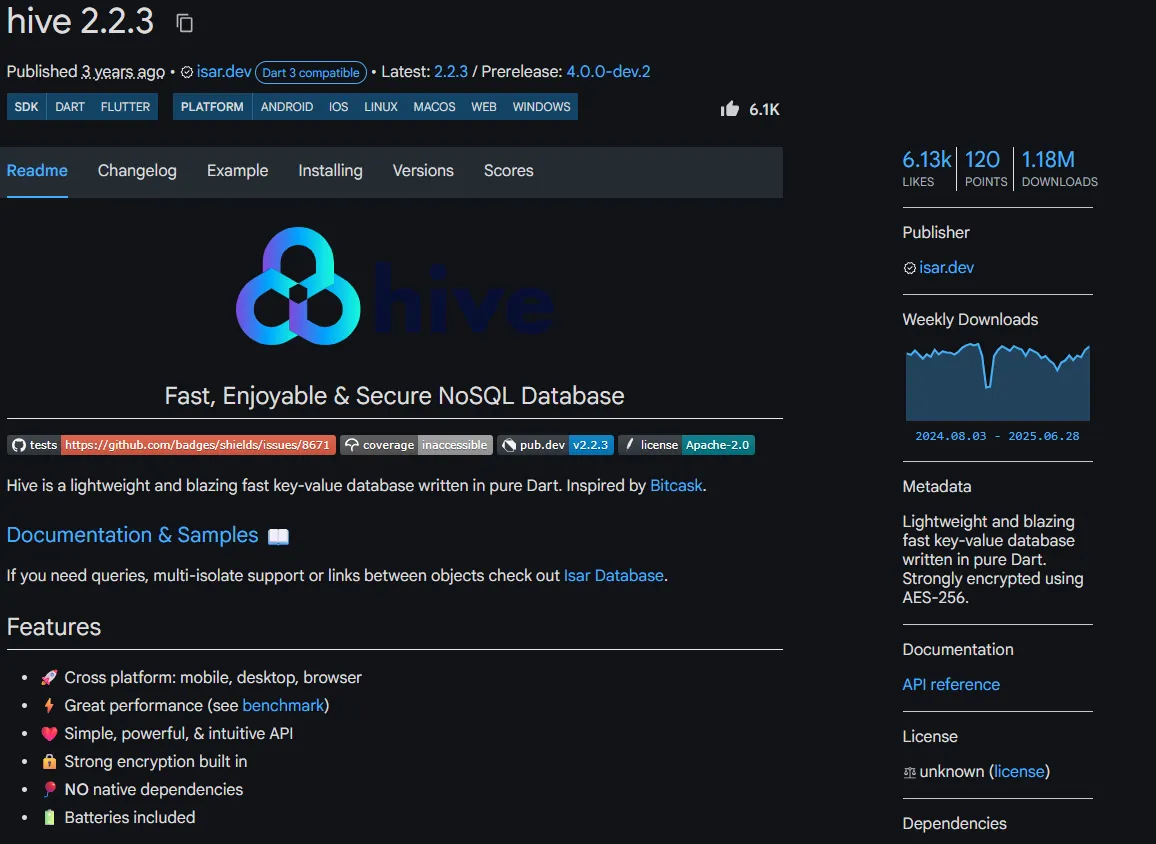Open isar.dev link under Publisher
This screenshot has width=1156, height=844.
click(947, 268)
